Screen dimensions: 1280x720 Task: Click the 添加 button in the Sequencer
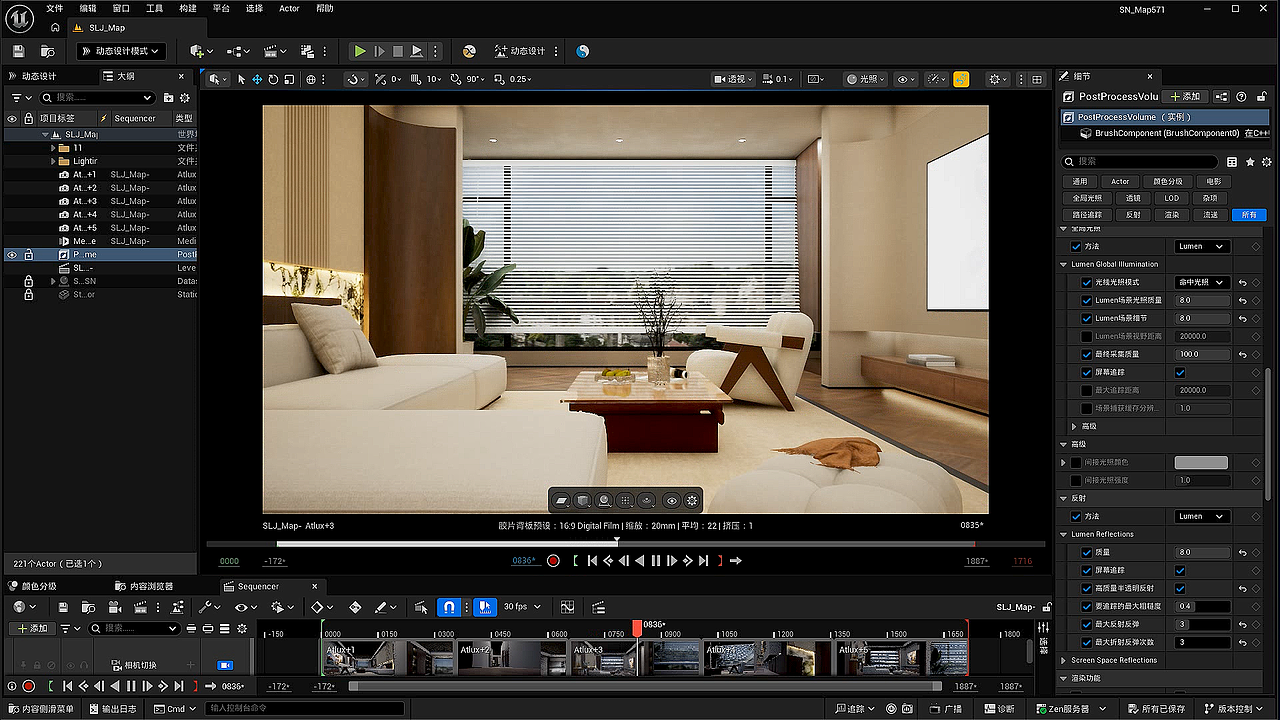tap(31, 629)
